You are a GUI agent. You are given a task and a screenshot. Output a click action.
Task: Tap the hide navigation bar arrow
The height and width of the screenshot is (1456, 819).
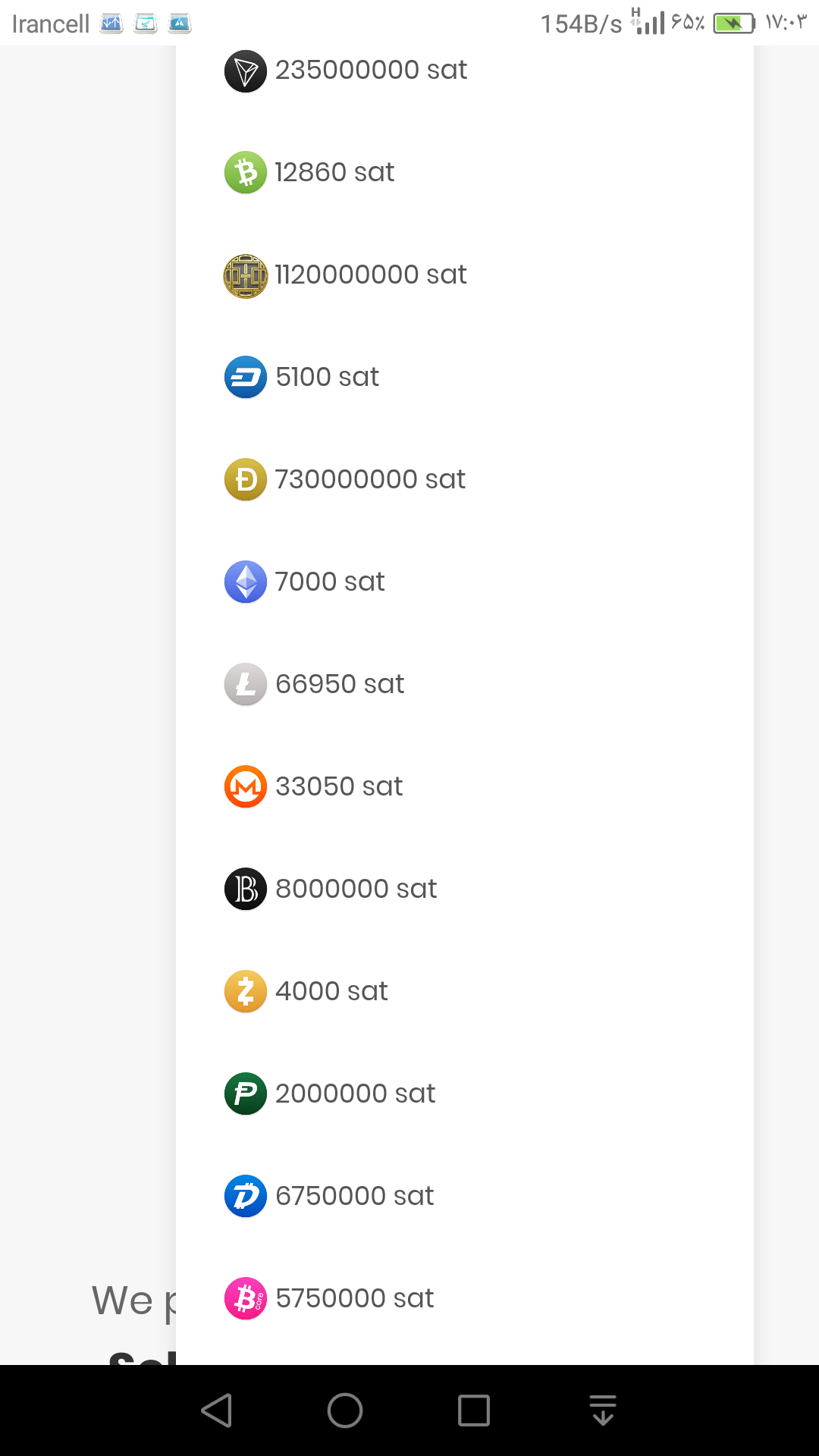(x=603, y=1410)
